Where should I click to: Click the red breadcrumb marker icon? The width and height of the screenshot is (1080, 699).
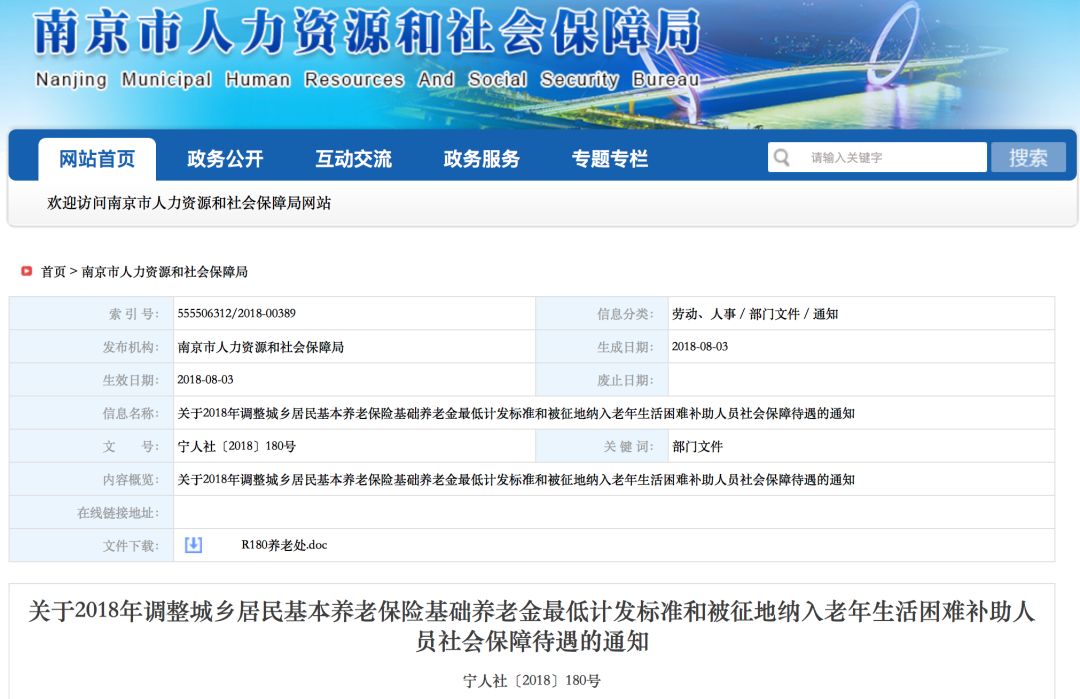click(27, 271)
